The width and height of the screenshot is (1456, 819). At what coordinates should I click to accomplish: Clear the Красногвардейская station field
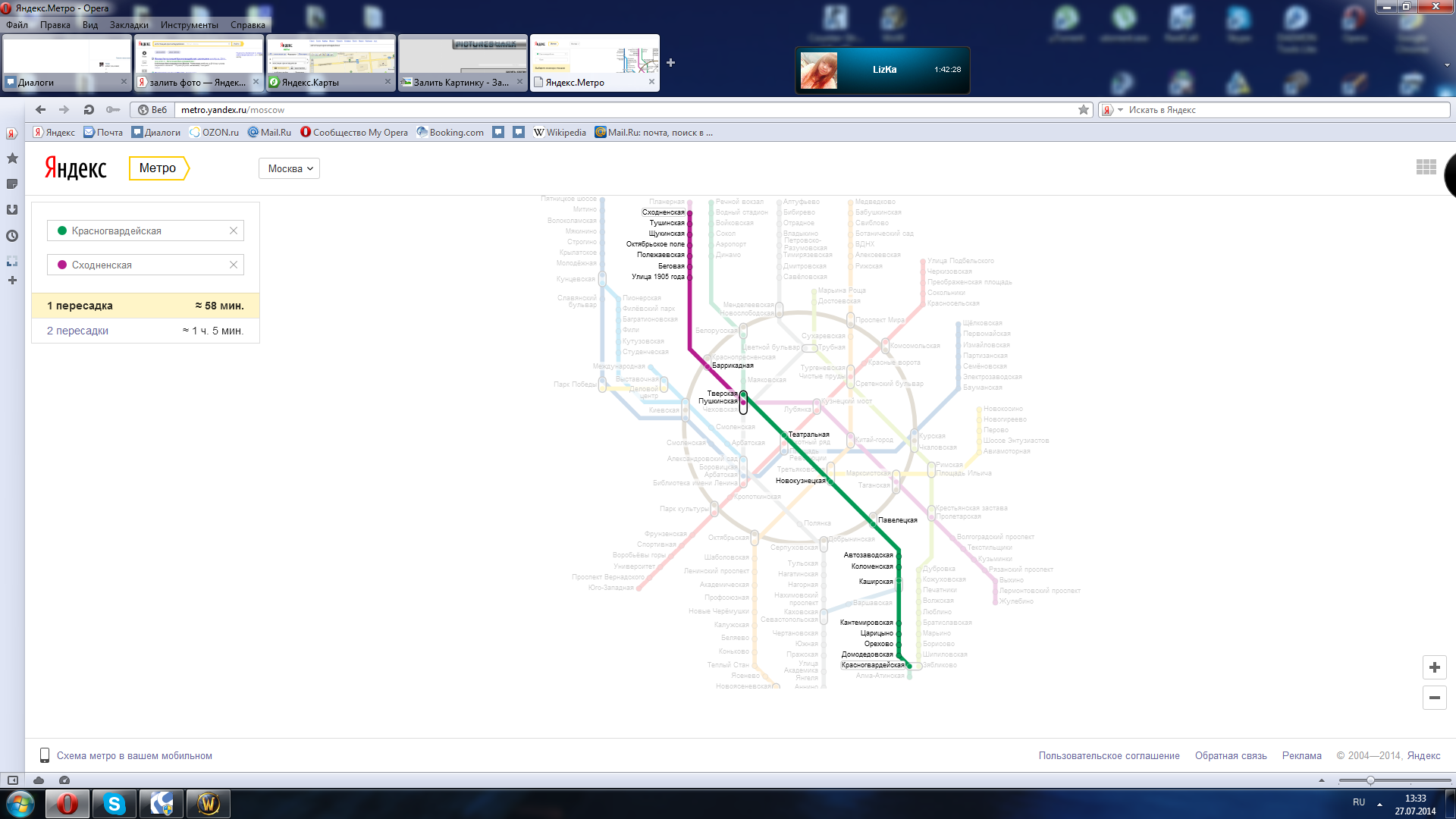234,231
